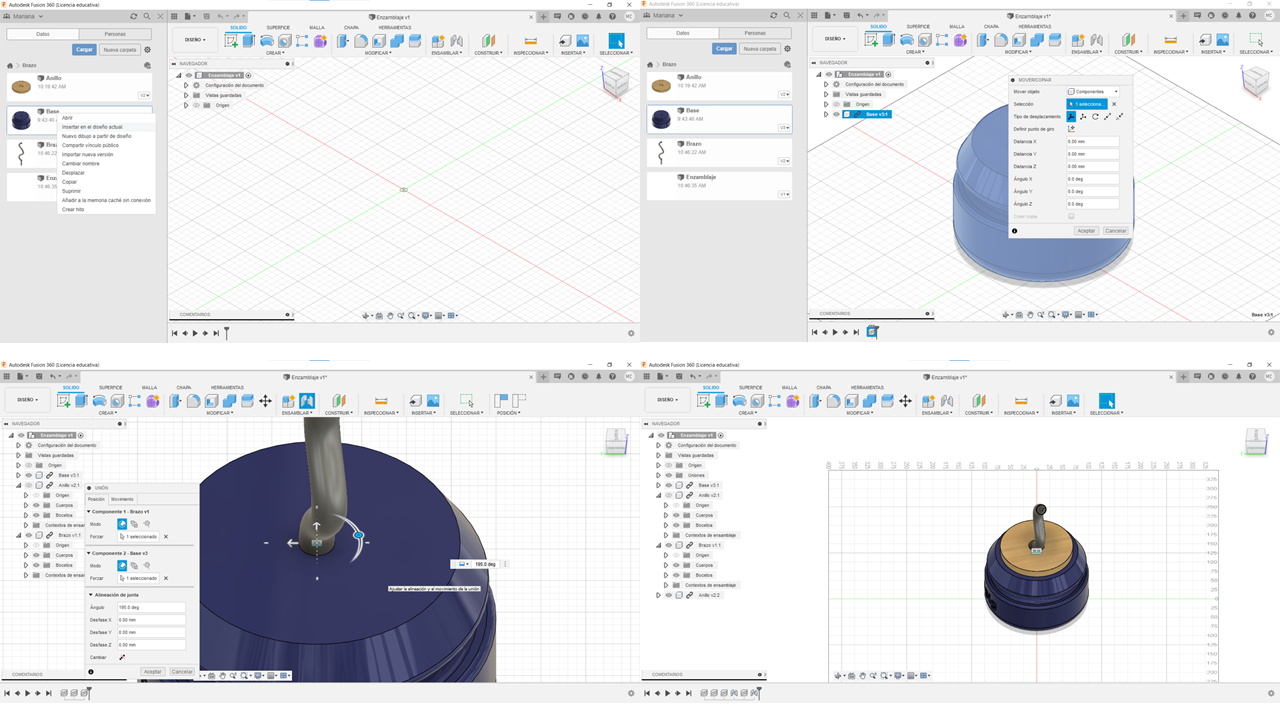
Task: Open the POSICIÓN dropdown in the Unión window
Action: 509,412
